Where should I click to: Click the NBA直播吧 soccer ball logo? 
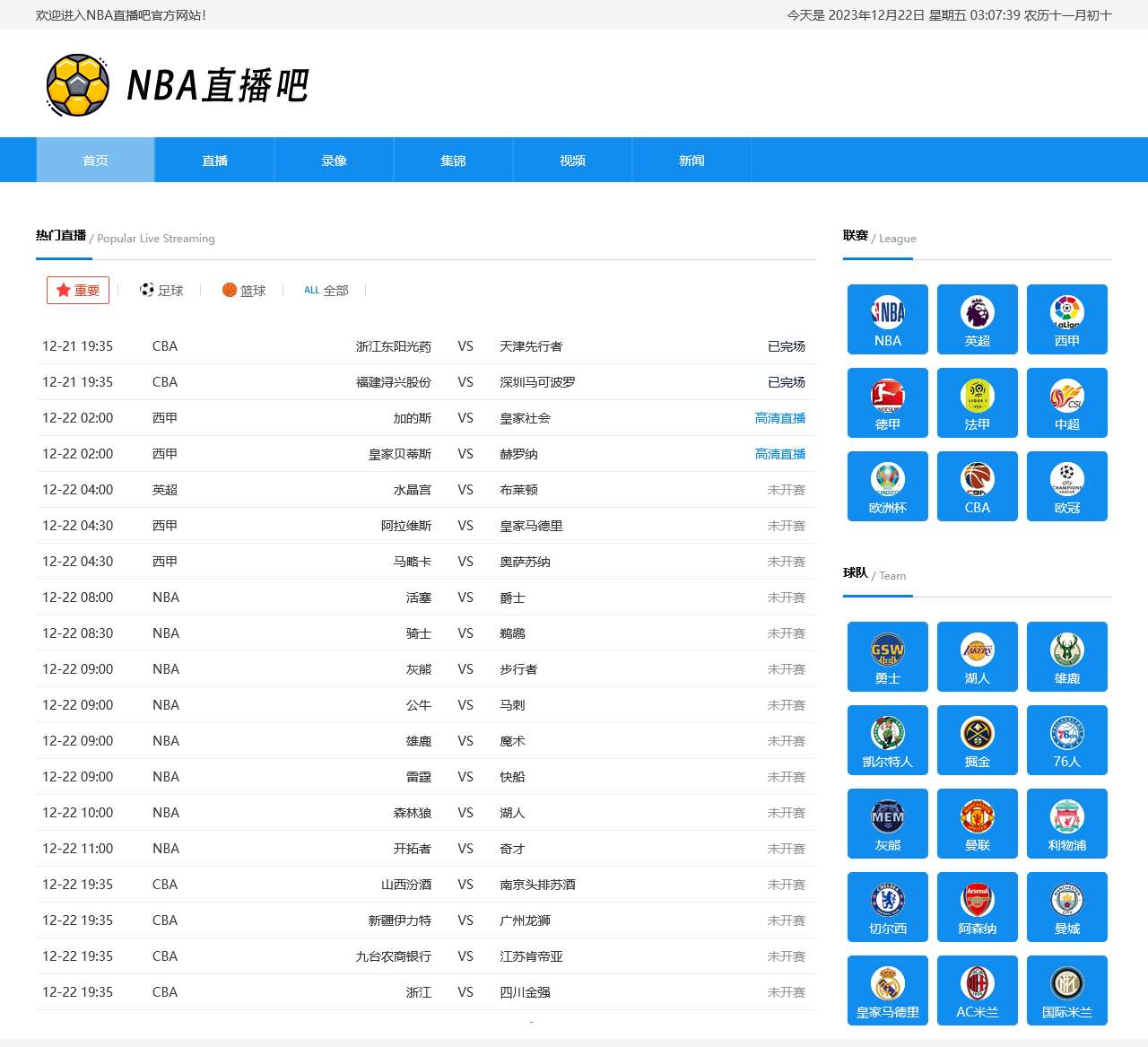point(78,85)
